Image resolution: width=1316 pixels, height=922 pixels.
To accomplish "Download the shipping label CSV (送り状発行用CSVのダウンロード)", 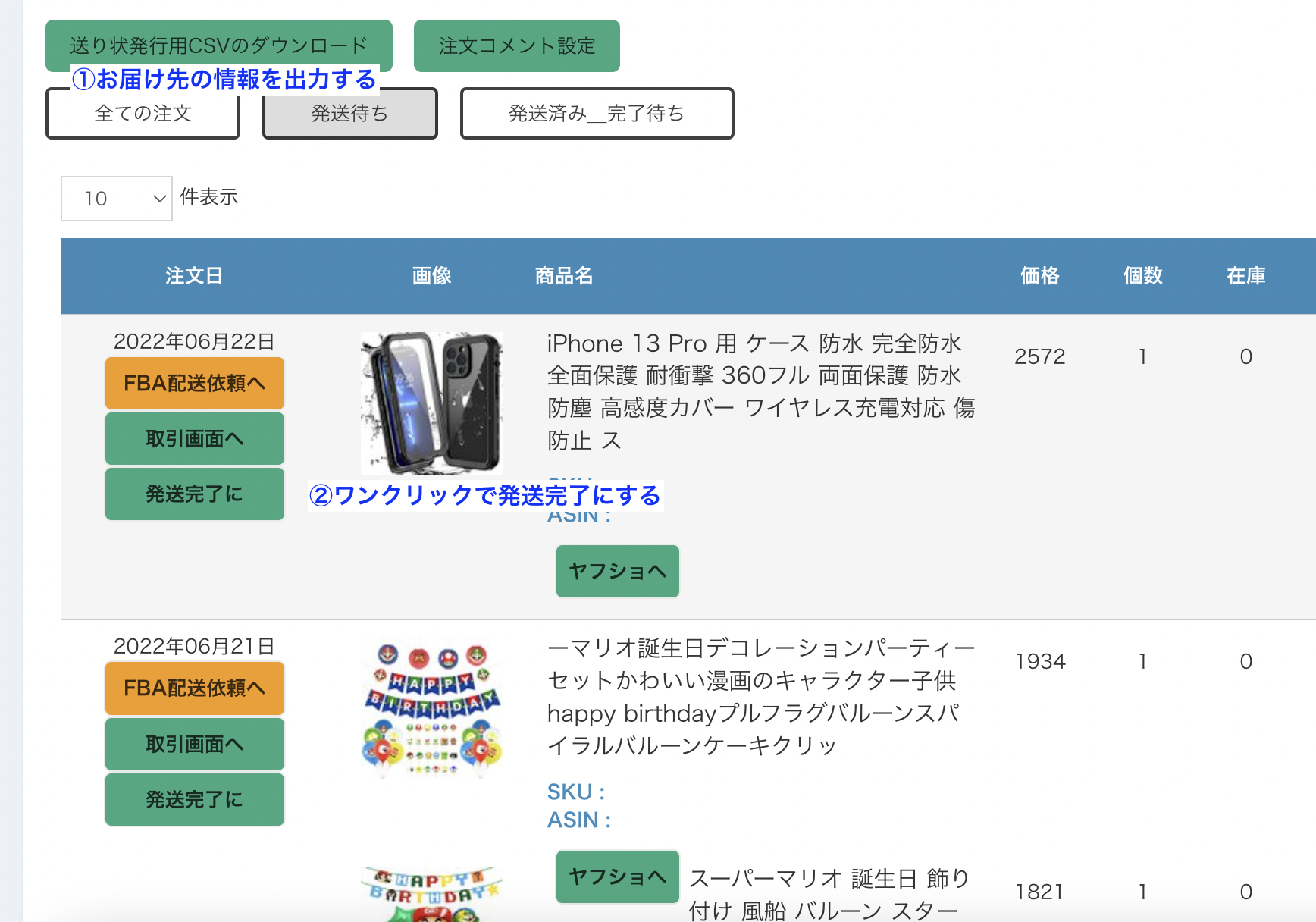I will 218,45.
